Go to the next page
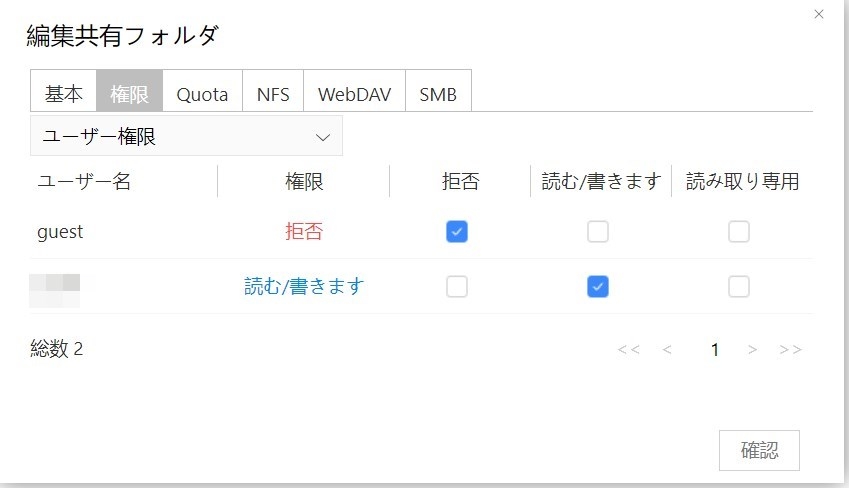Screen dimensions: 849x488 click(x=753, y=349)
